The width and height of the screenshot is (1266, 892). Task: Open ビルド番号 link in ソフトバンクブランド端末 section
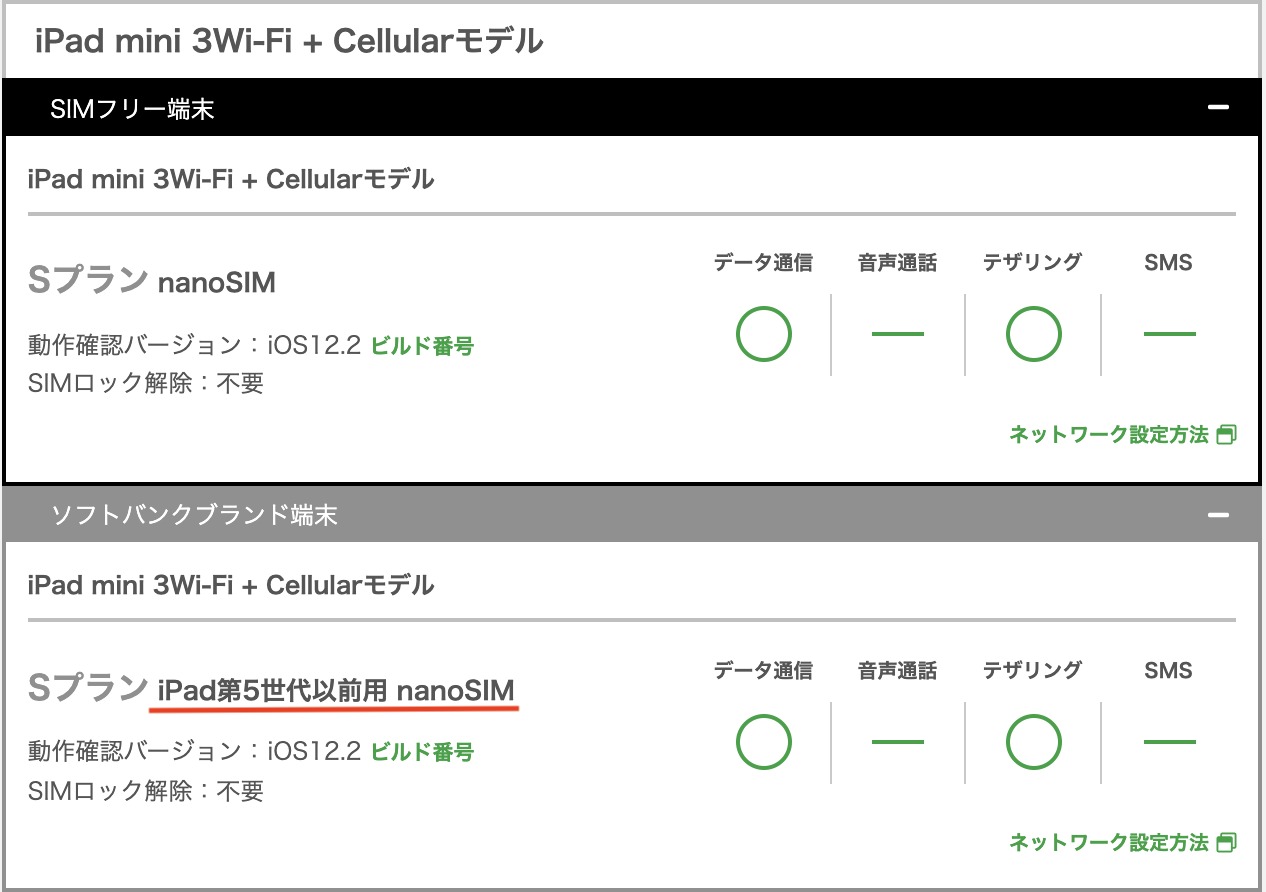pos(422,752)
